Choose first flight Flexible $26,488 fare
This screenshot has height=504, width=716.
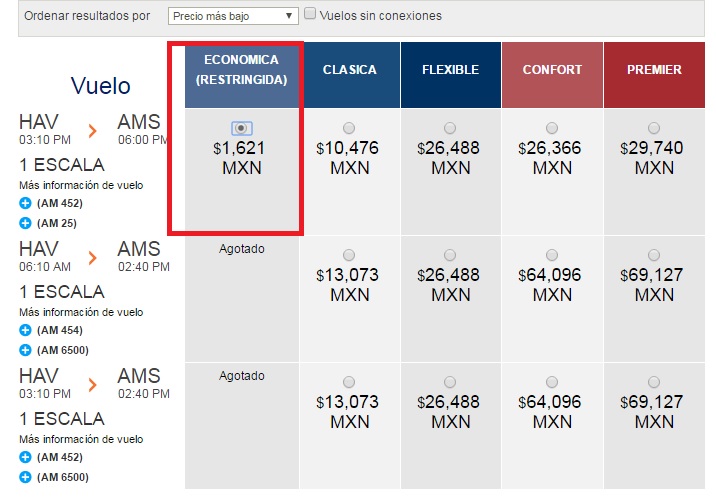point(450,128)
